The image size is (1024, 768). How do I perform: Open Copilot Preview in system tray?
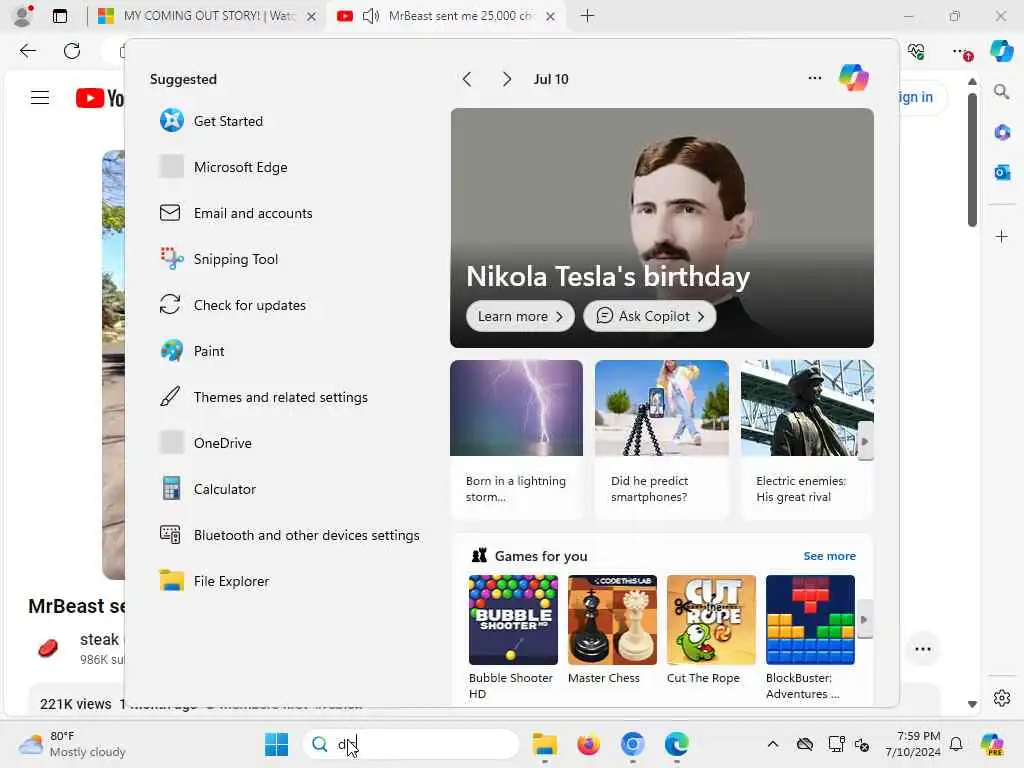point(992,744)
